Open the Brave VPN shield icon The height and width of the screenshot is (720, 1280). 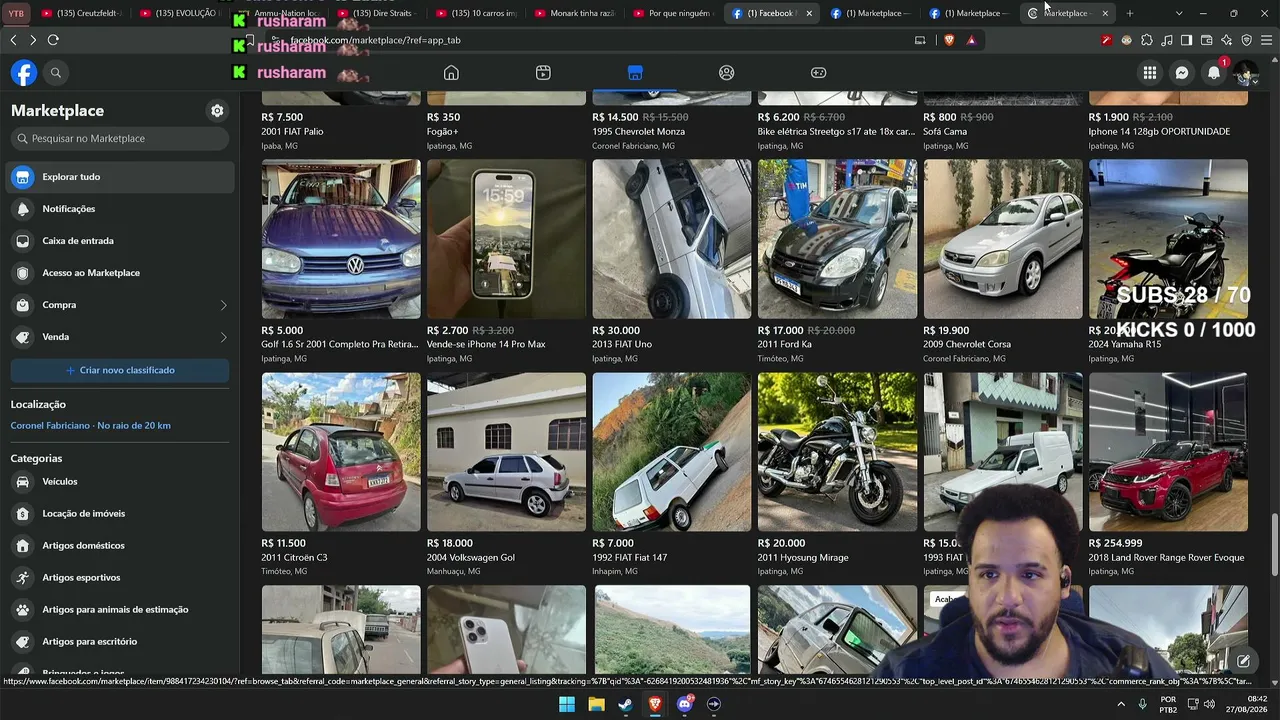tap(1246, 40)
